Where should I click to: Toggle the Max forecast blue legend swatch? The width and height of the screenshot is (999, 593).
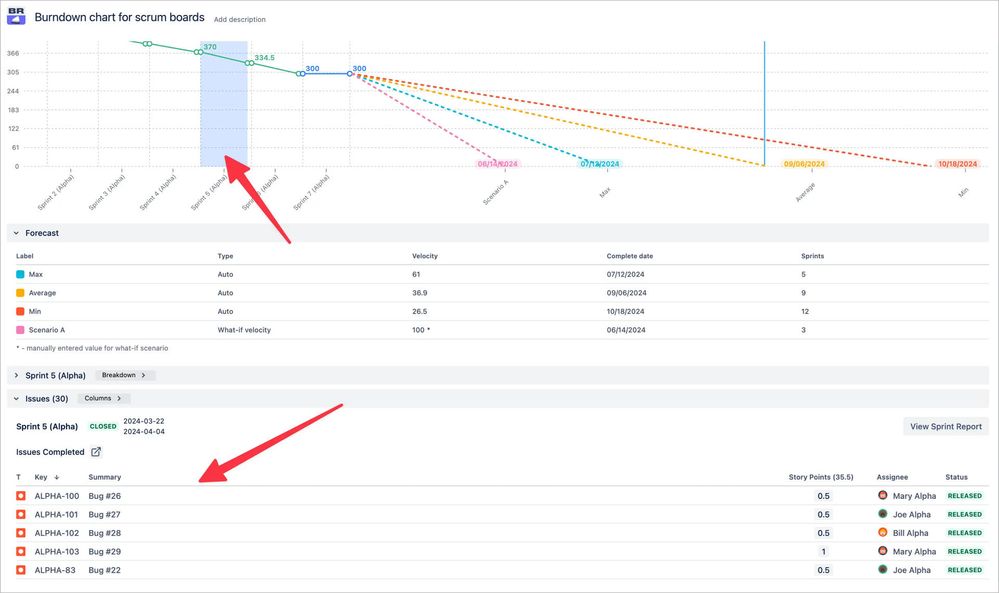[19, 274]
